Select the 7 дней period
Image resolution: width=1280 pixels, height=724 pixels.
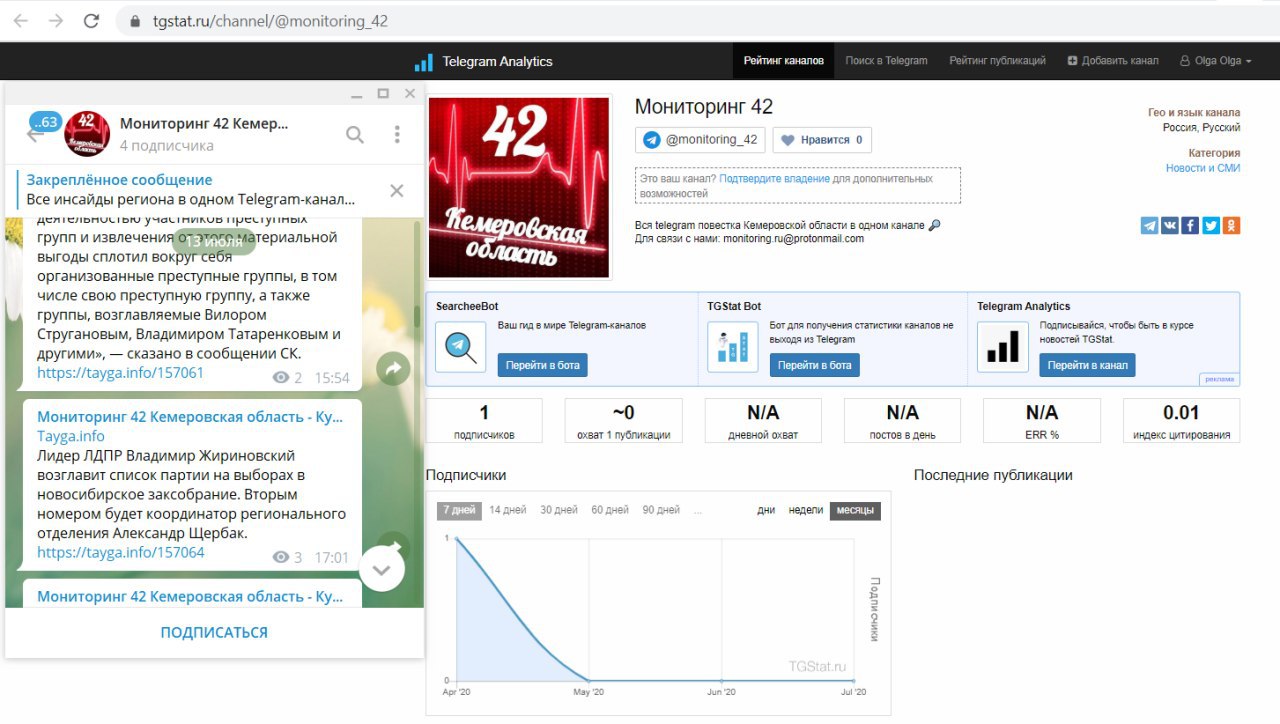pos(459,510)
